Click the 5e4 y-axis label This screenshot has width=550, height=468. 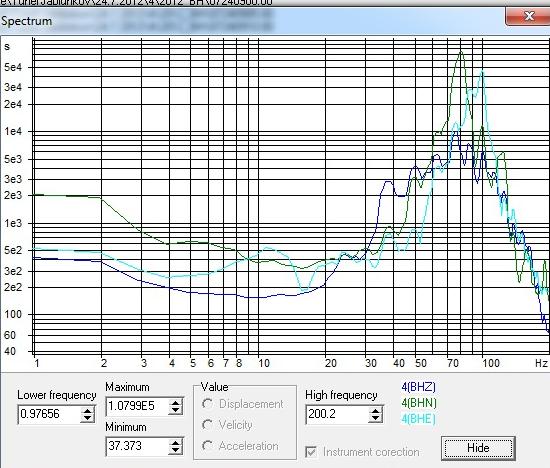click(13, 67)
